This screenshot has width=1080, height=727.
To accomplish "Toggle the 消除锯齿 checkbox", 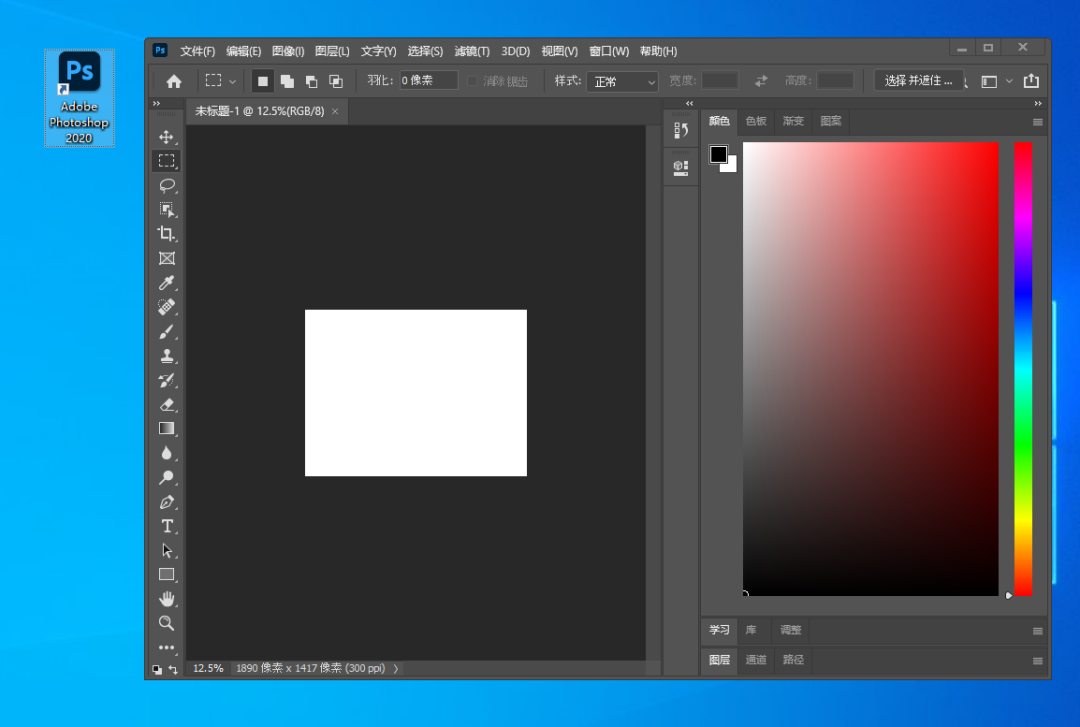I will coord(473,81).
